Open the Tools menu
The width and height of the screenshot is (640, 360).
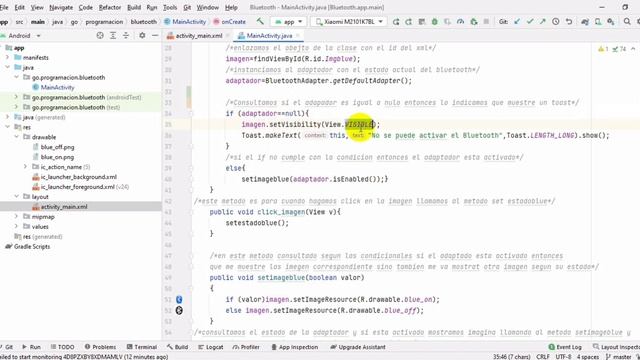tap(170, 7)
